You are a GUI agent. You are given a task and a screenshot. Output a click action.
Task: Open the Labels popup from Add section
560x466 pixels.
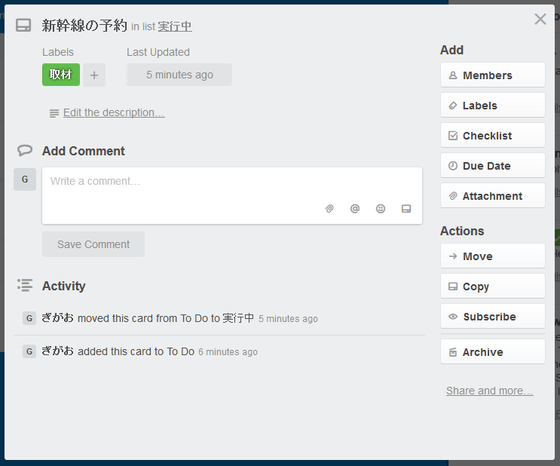click(x=492, y=105)
